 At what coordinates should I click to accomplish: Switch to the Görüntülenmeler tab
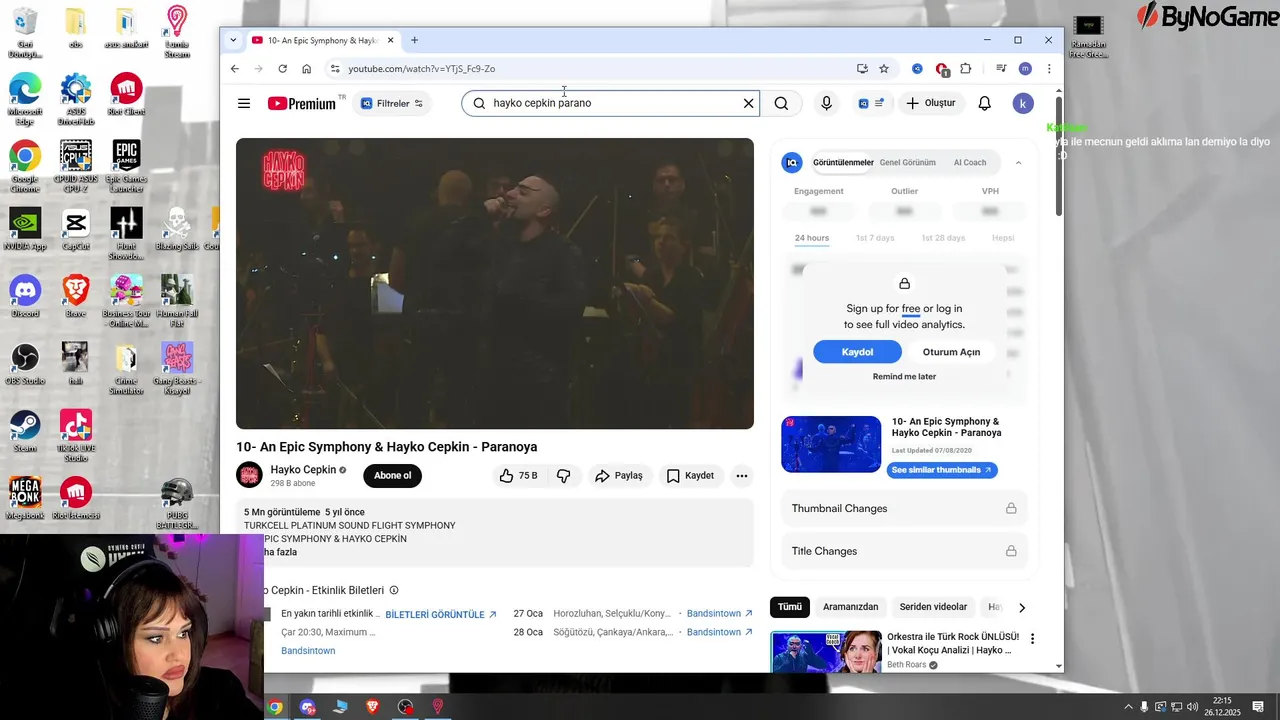(843, 162)
